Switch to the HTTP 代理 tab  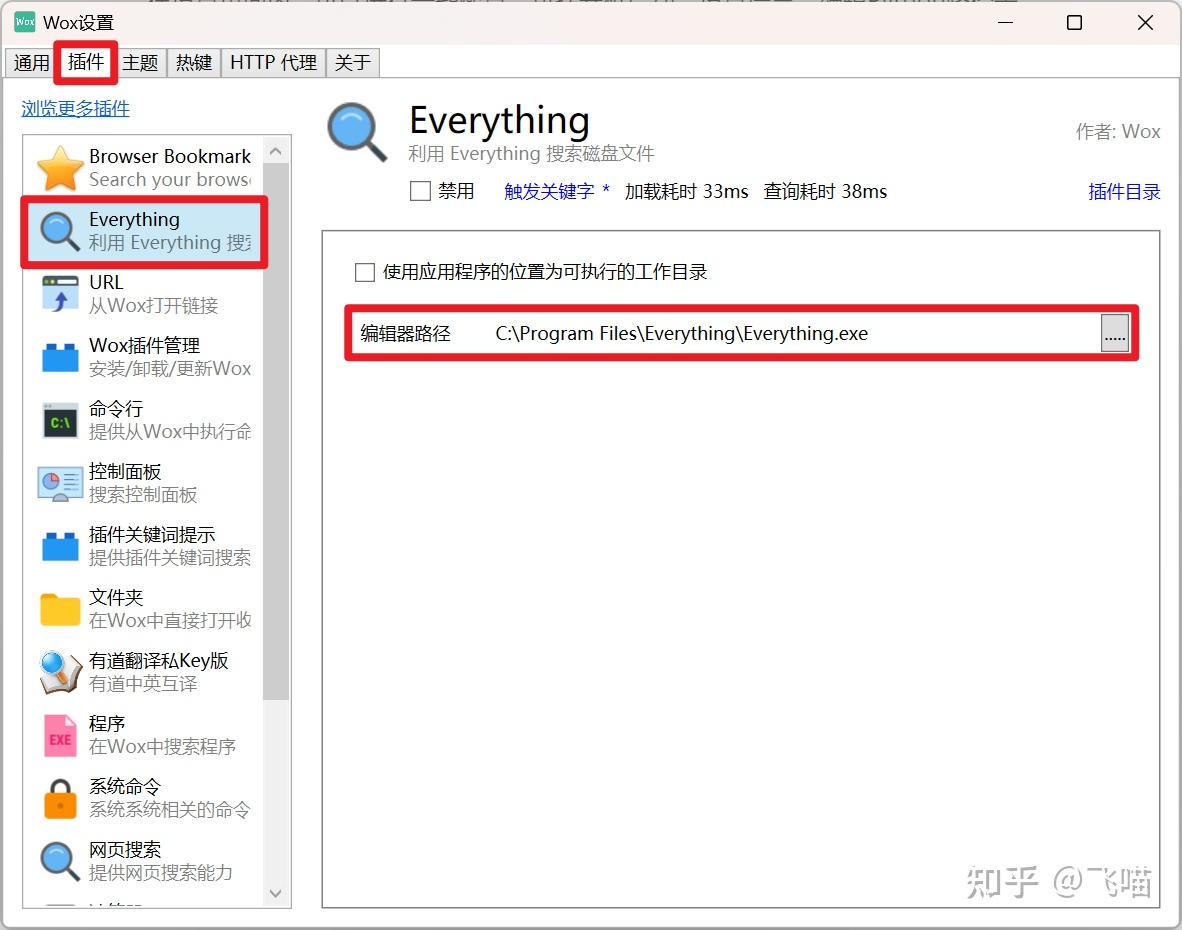pyautogui.click(x=272, y=62)
